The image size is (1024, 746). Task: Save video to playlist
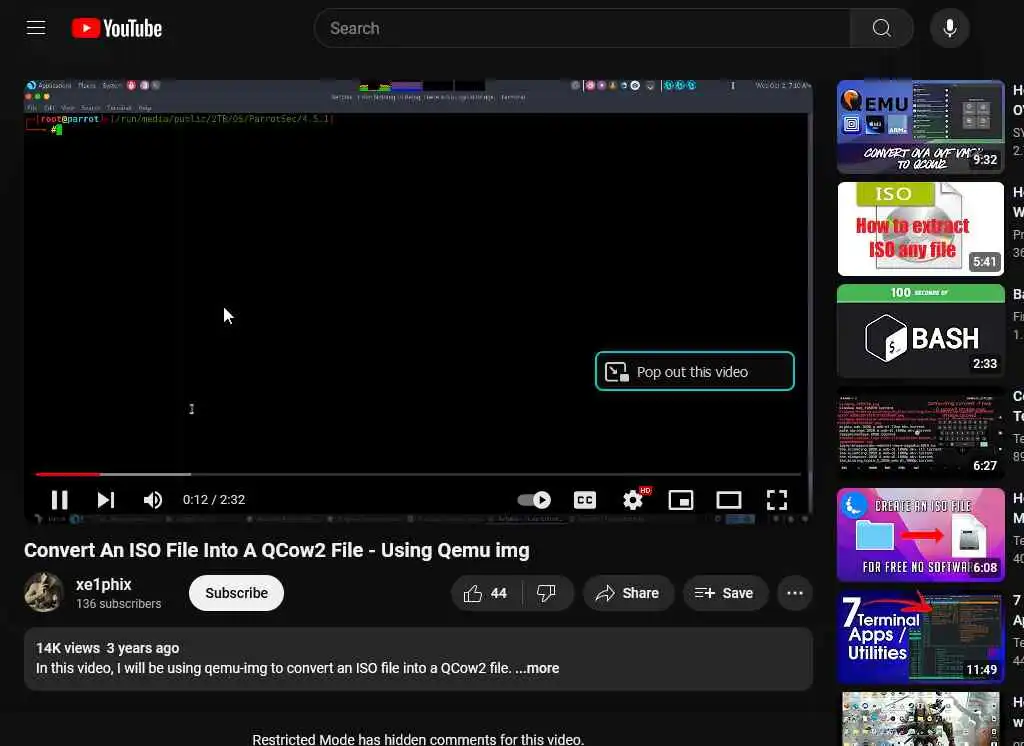pos(725,592)
